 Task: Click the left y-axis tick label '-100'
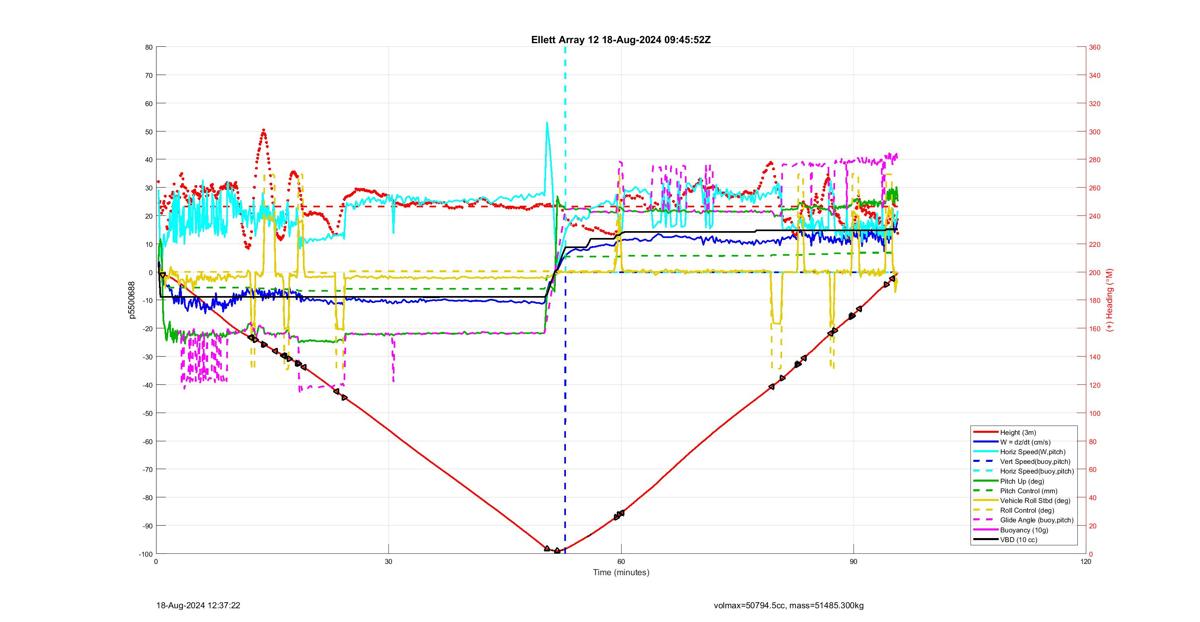click(x=145, y=554)
